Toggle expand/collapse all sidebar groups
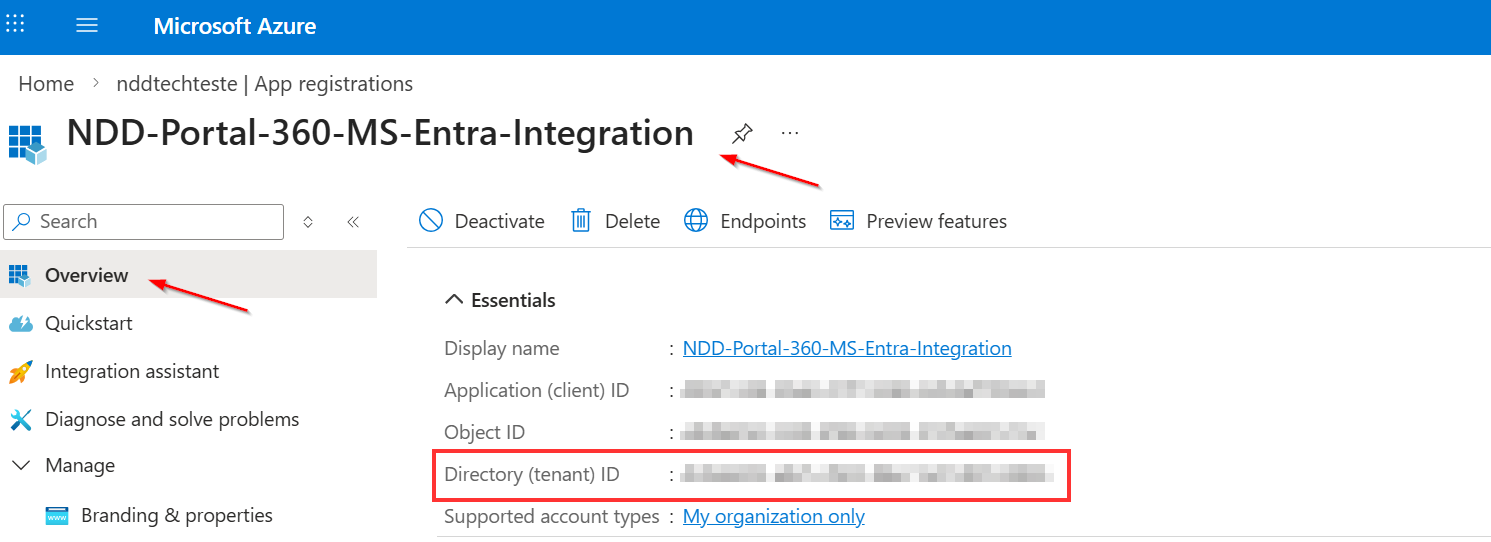 [x=308, y=222]
